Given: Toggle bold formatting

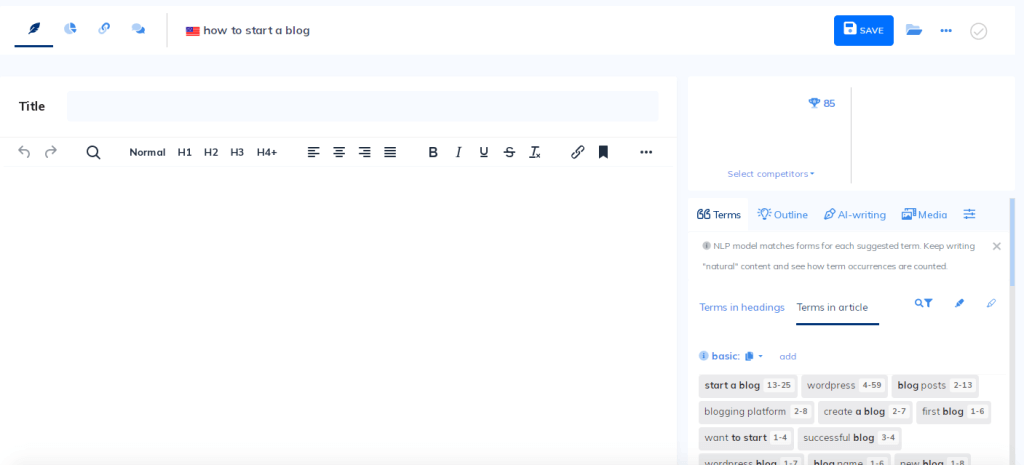Looking at the screenshot, I should pos(433,152).
